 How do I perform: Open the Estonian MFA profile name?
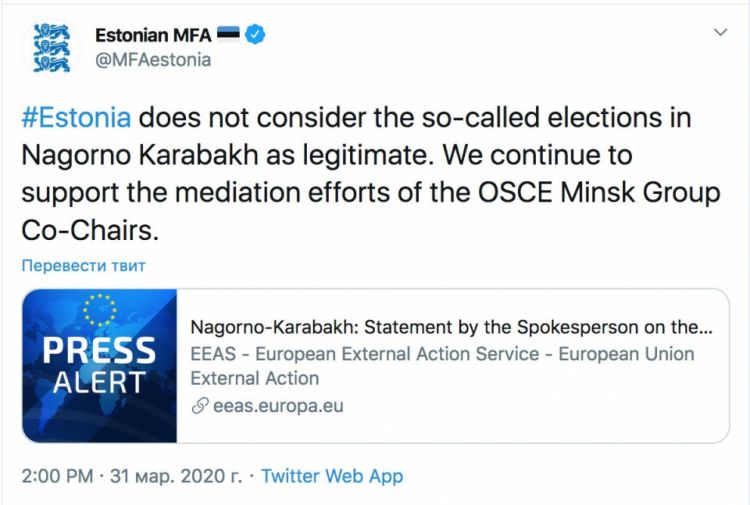(x=153, y=35)
